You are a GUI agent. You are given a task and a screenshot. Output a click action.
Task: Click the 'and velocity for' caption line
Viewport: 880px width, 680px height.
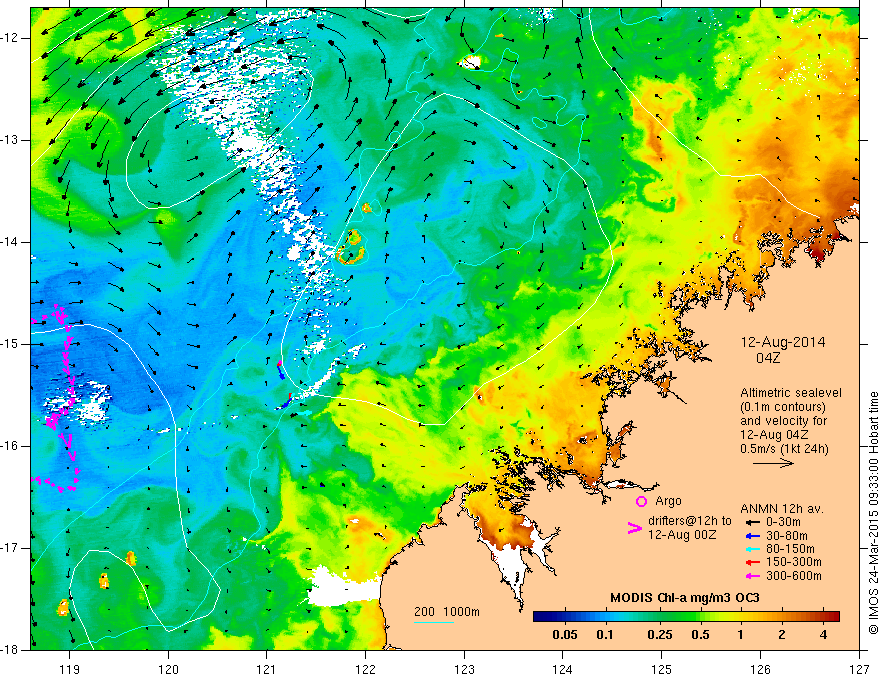tap(783, 421)
